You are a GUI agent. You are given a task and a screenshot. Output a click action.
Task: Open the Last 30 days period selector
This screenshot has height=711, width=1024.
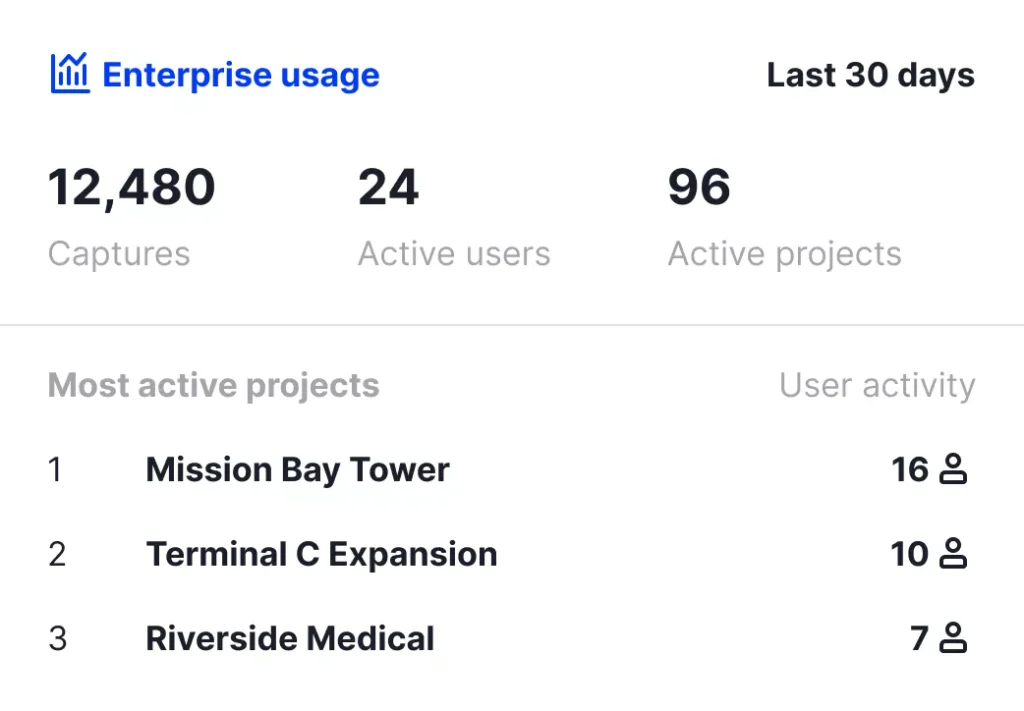click(x=871, y=75)
